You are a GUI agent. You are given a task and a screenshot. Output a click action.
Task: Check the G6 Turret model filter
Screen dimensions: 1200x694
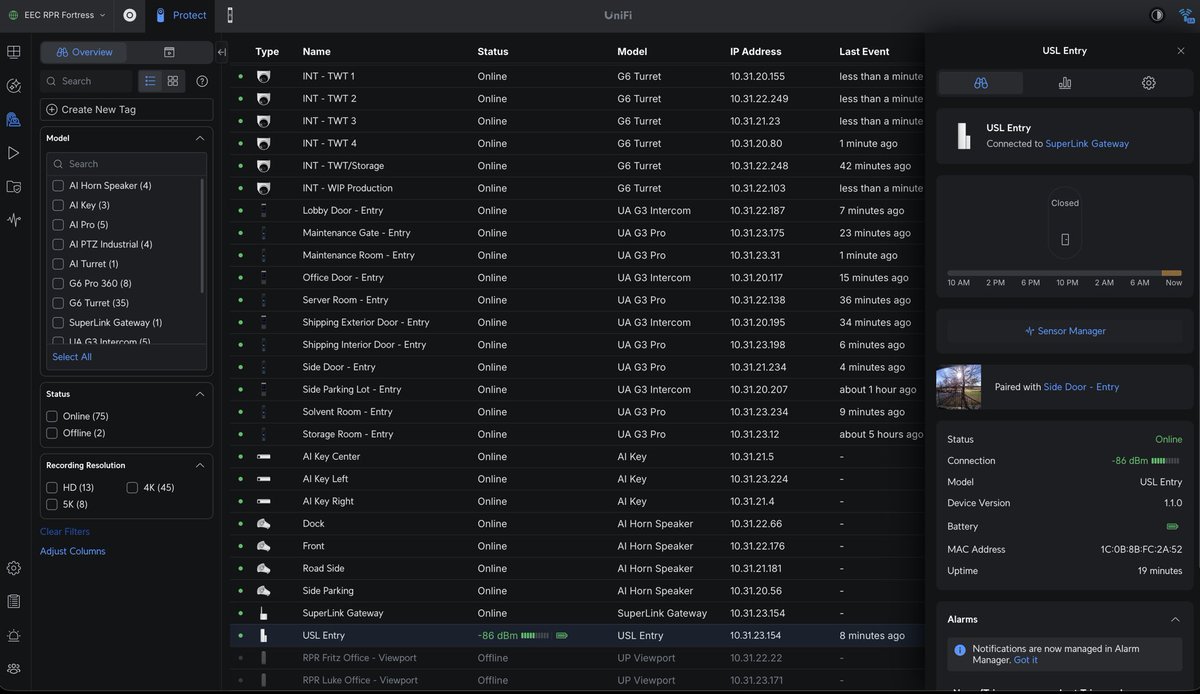coord(58,303)
